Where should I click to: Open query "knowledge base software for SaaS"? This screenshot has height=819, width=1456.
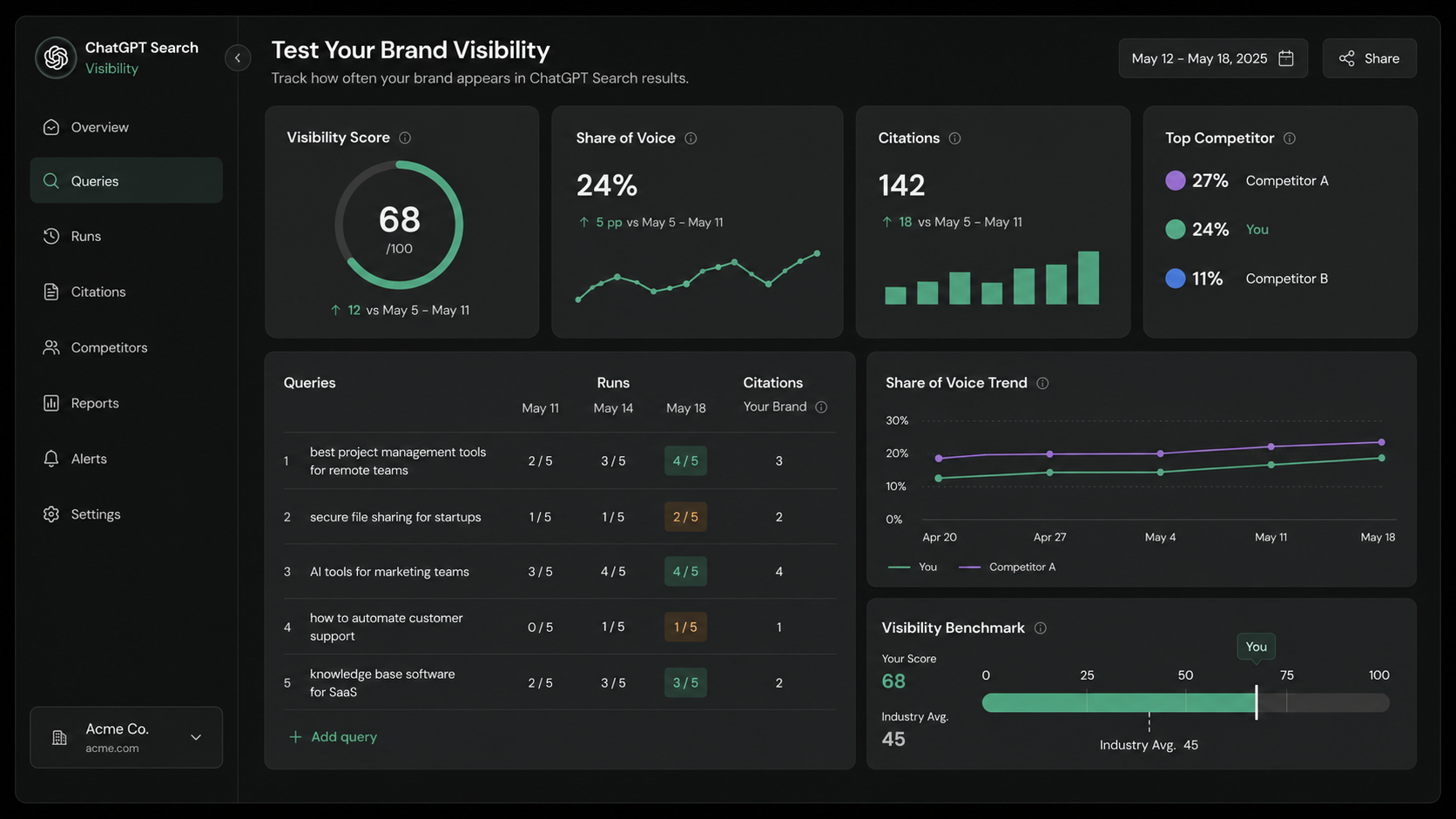pos(382,683)
